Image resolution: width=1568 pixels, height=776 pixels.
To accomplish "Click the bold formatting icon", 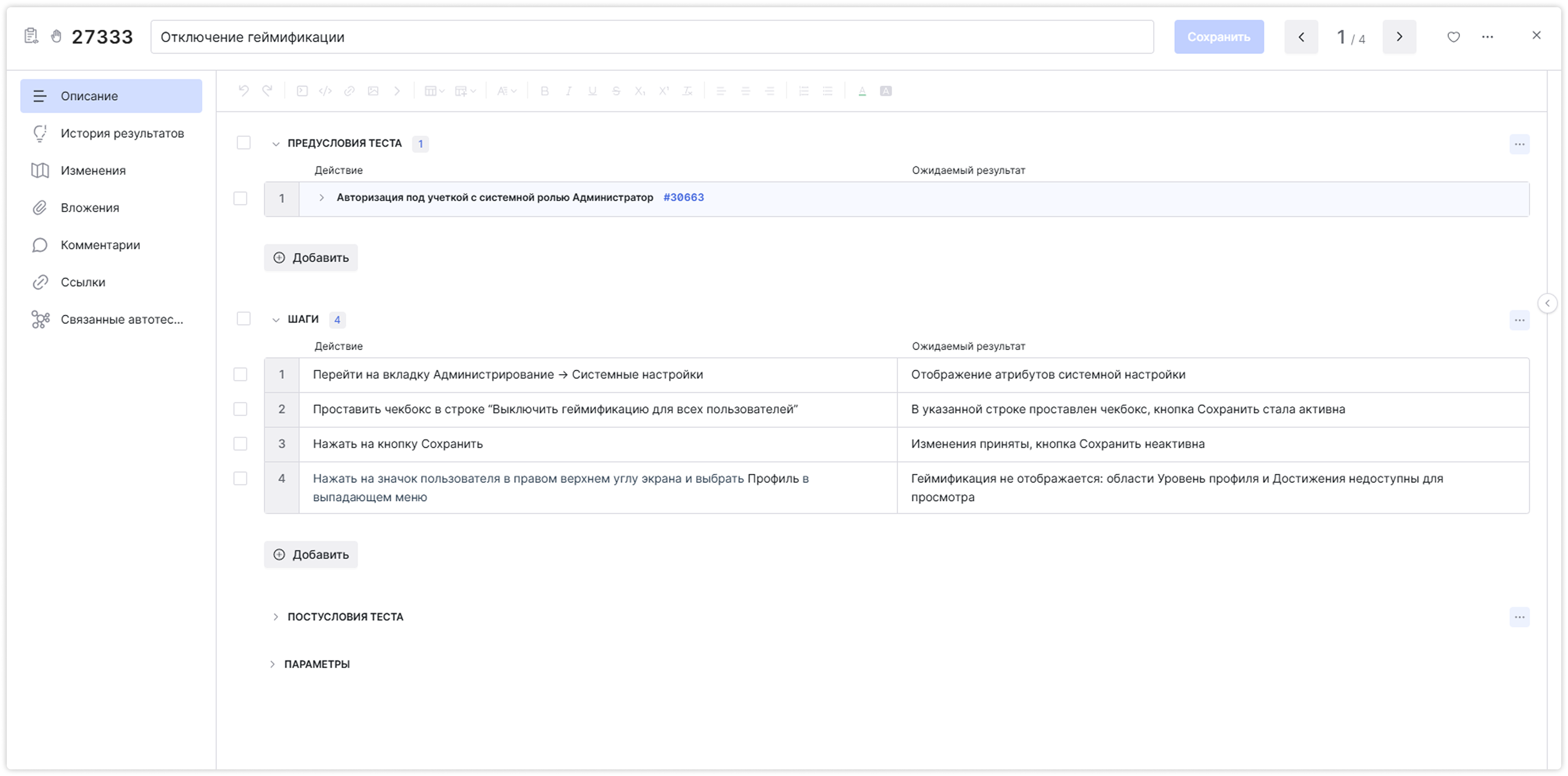I will pos(545,91).
